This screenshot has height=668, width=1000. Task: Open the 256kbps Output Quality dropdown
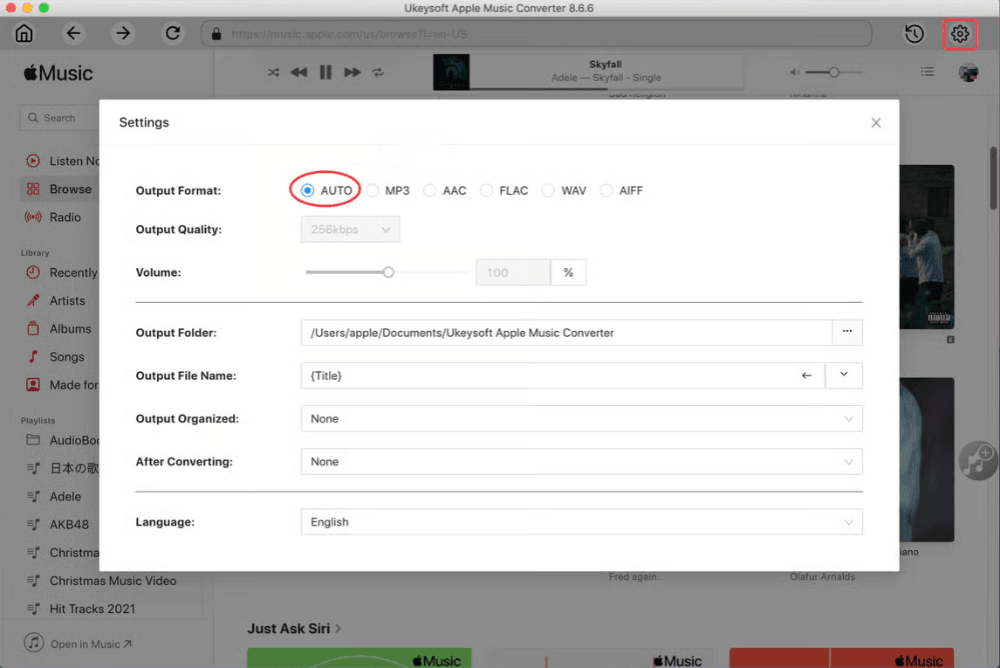[350, 230]
